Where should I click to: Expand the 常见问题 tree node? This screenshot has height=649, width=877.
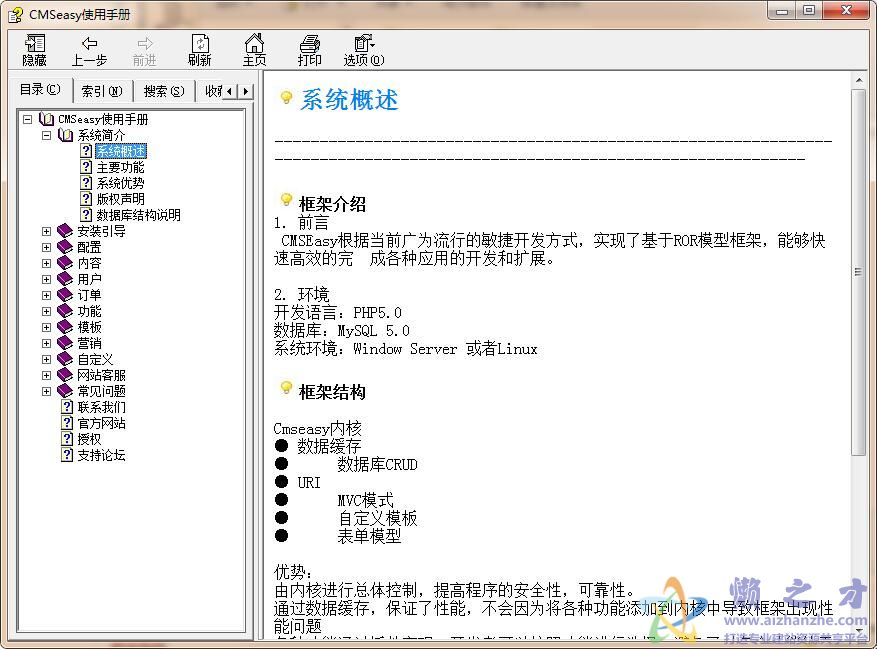pos(46,390)
